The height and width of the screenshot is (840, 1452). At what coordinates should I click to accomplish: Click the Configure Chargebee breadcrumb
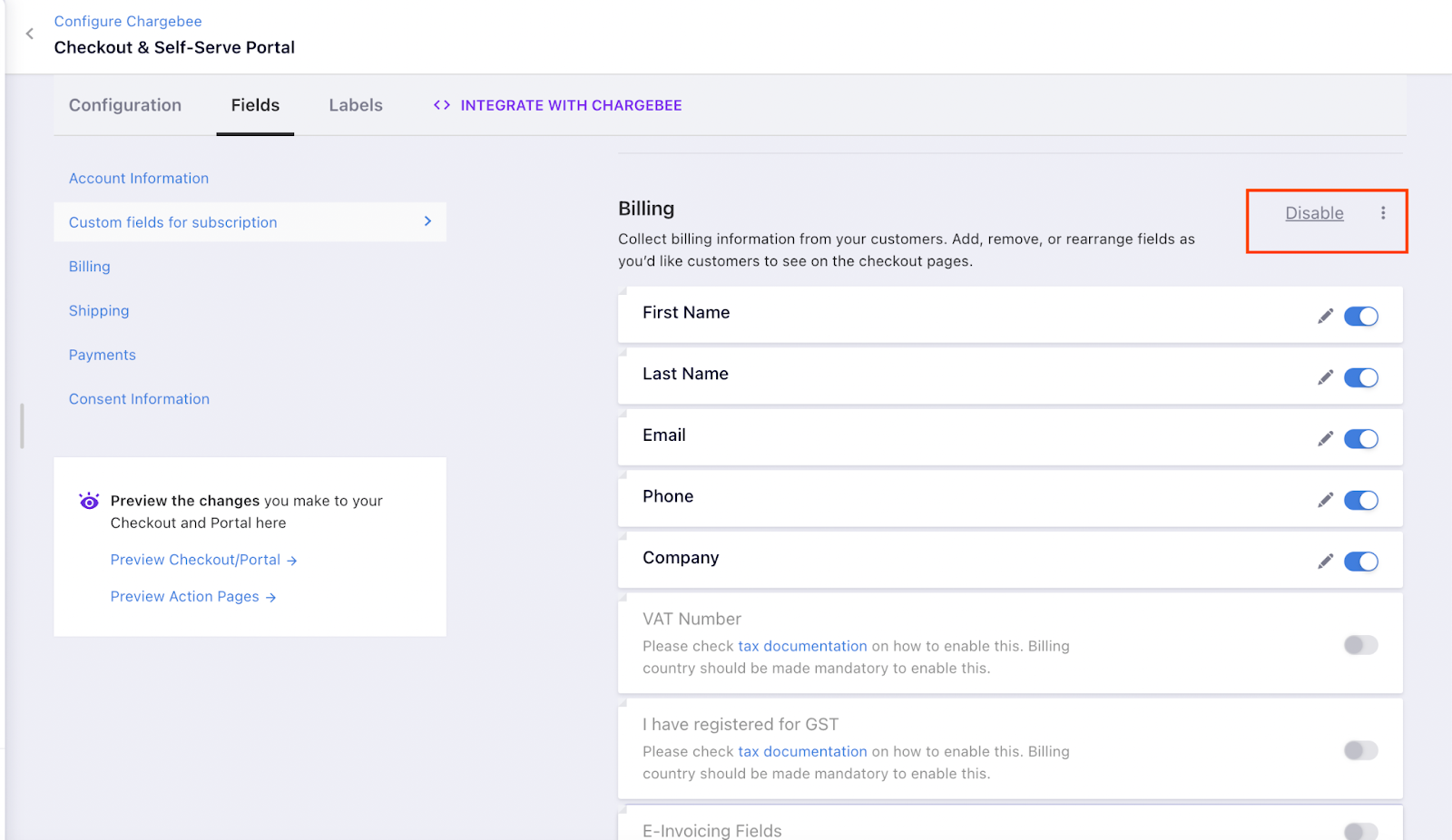point(128,21)
